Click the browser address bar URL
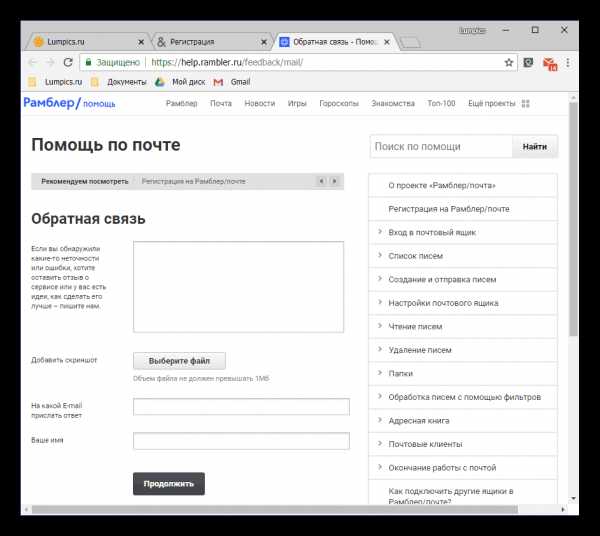This screenshot has height=536, width=600. click(227, 62)
